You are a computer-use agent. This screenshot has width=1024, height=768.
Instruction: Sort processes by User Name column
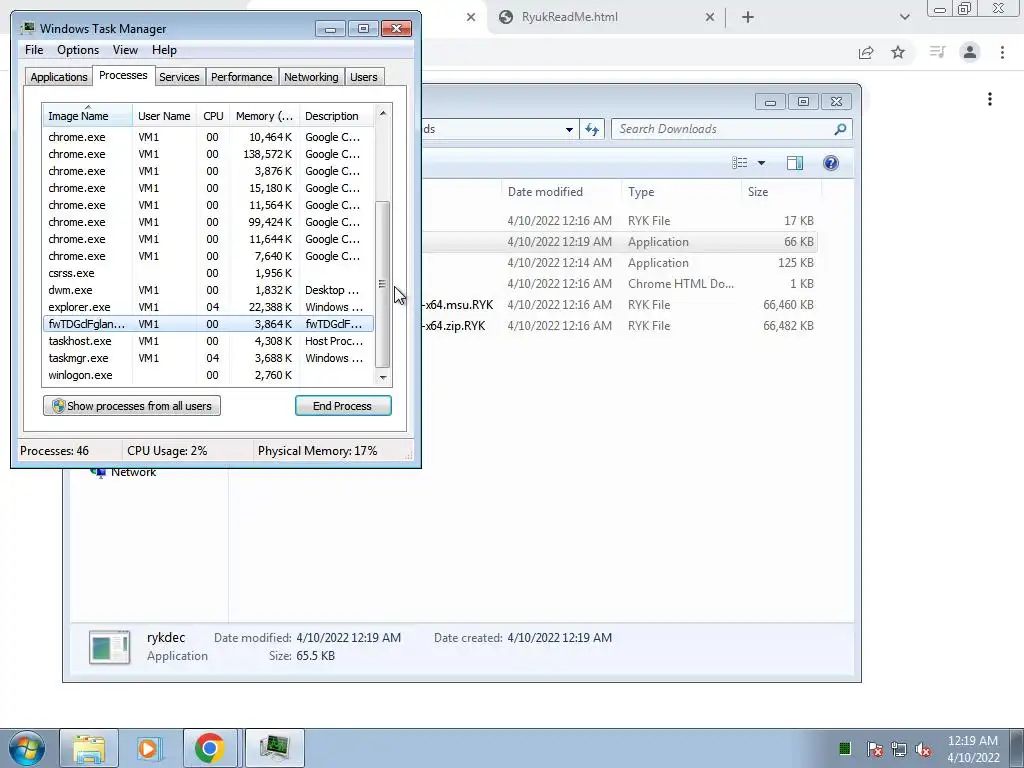164,116
